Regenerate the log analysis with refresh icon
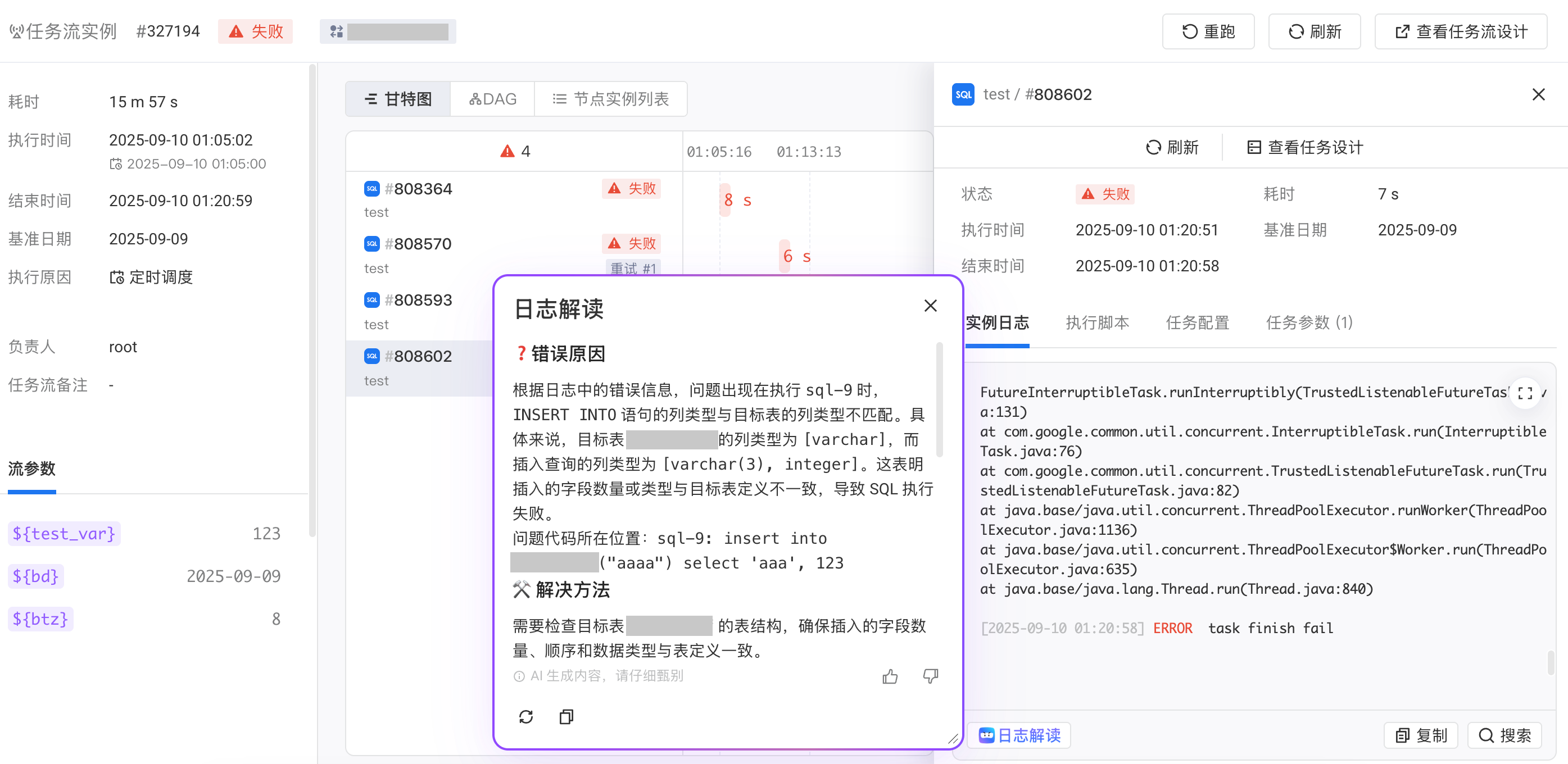This screenshot has height=764, width=1568. tap(526, 717)
